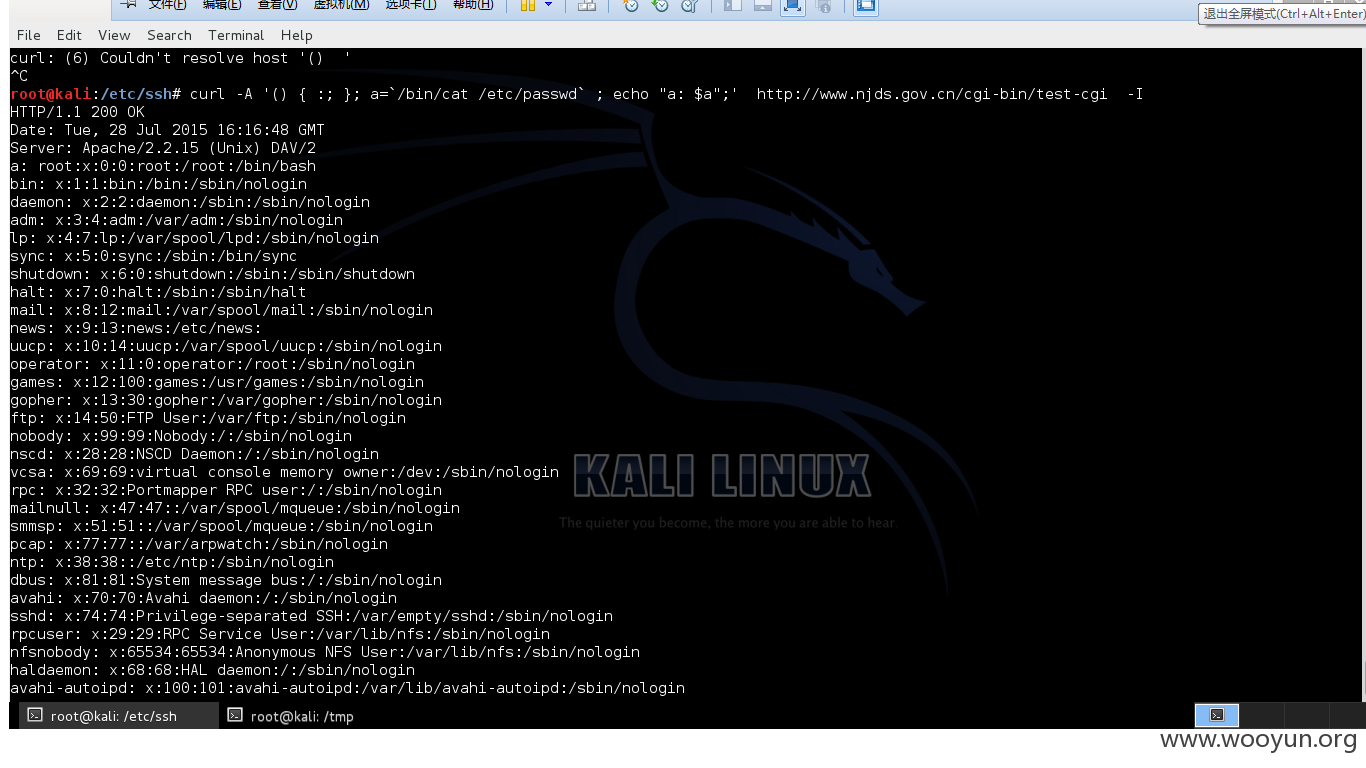This screenshot has width=1366, height=768.
Task: Open the Terminal menu
Action: coord(236,35)
